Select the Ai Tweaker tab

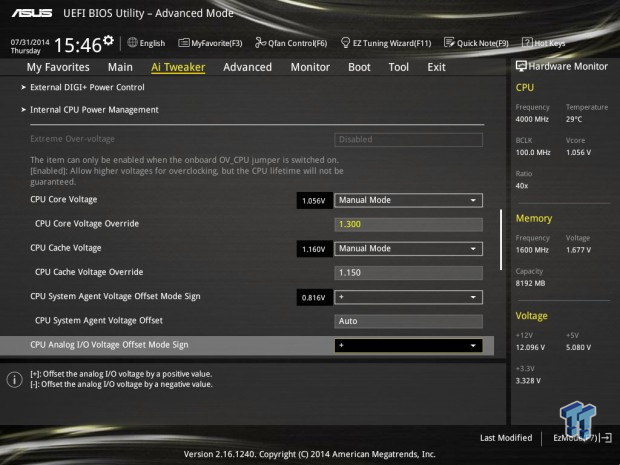pyautogui.click(x=178, y=67)
